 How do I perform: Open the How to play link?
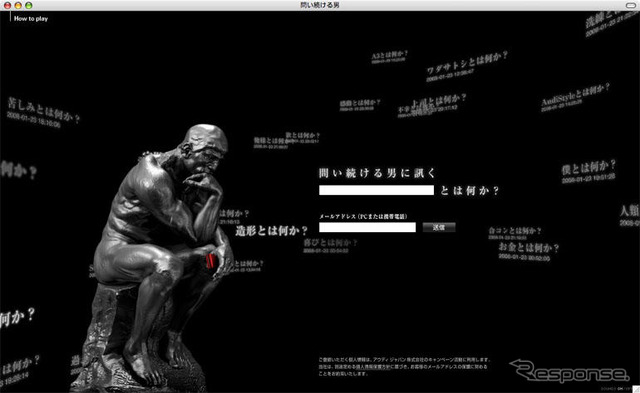point(31,18)
